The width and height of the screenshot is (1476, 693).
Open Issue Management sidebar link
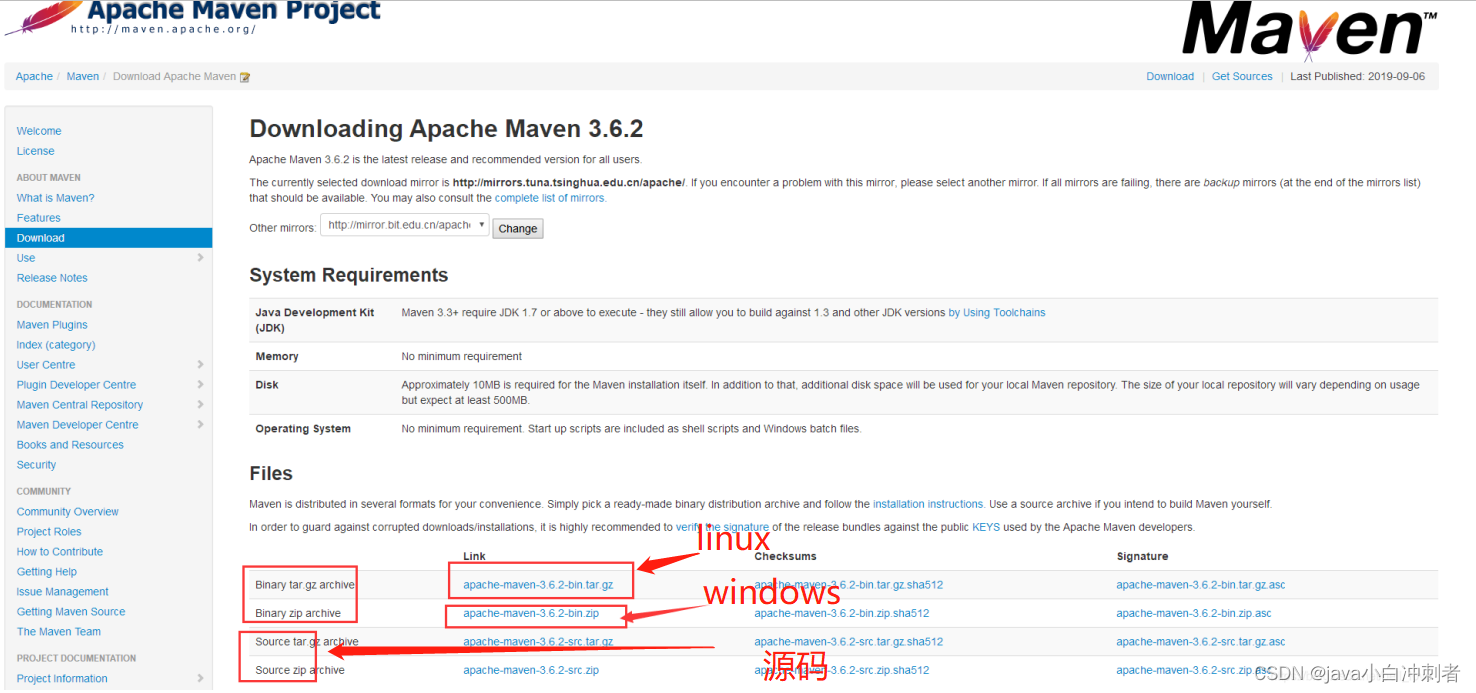click(63, 592)
